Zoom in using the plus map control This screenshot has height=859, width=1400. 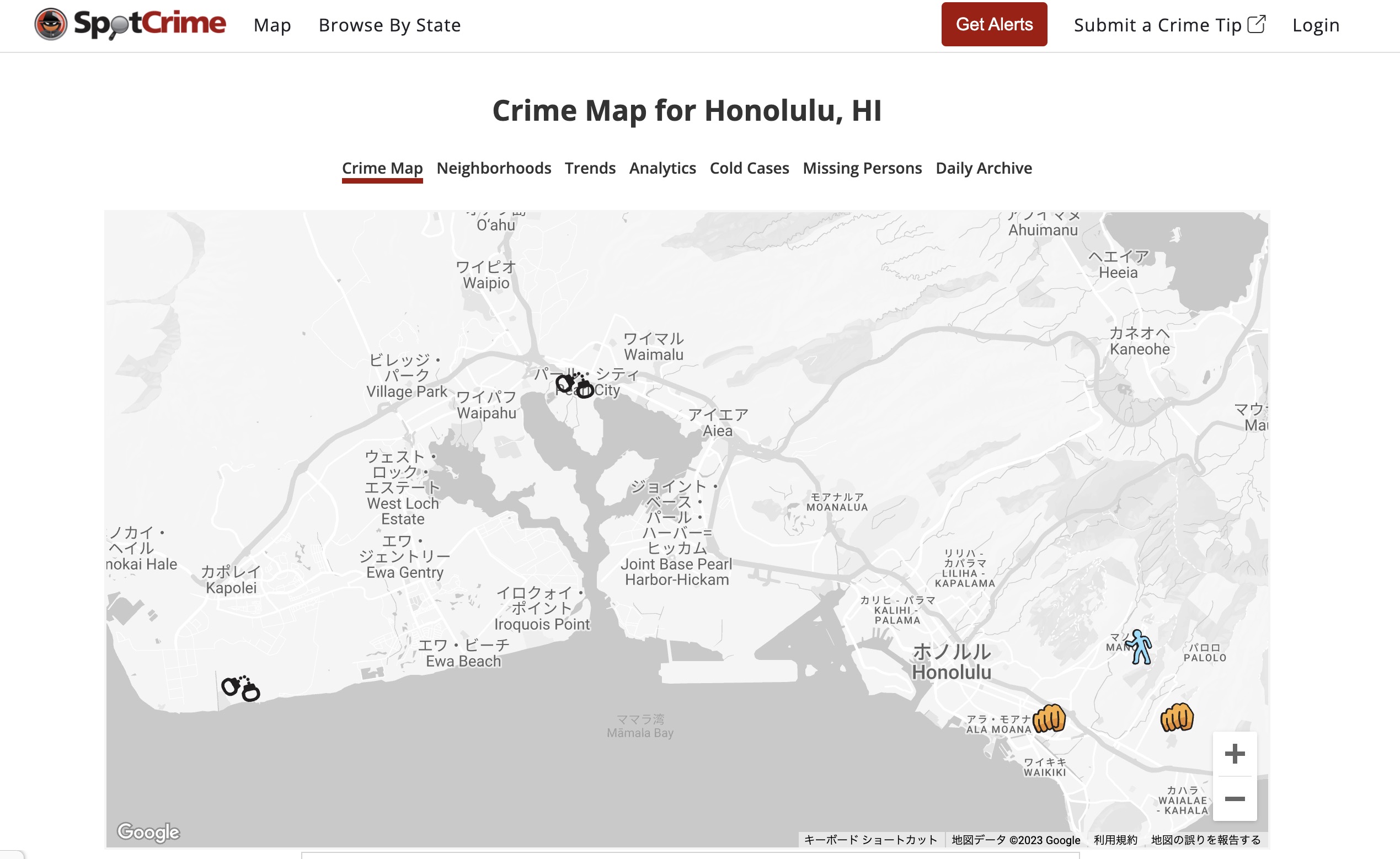click(1235, 753)
